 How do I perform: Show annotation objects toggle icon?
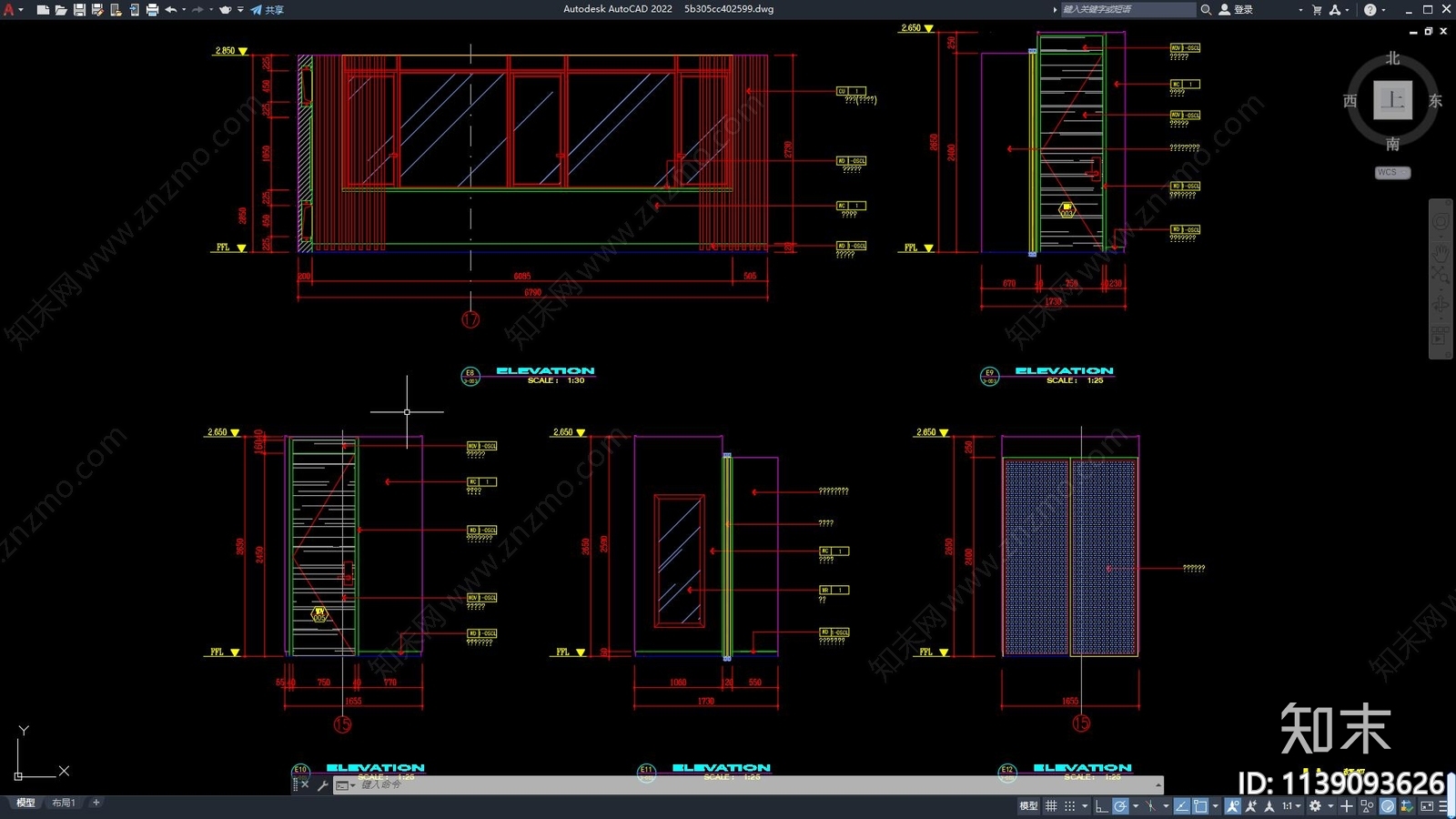pyautogui.click(x=1233, y=806)
